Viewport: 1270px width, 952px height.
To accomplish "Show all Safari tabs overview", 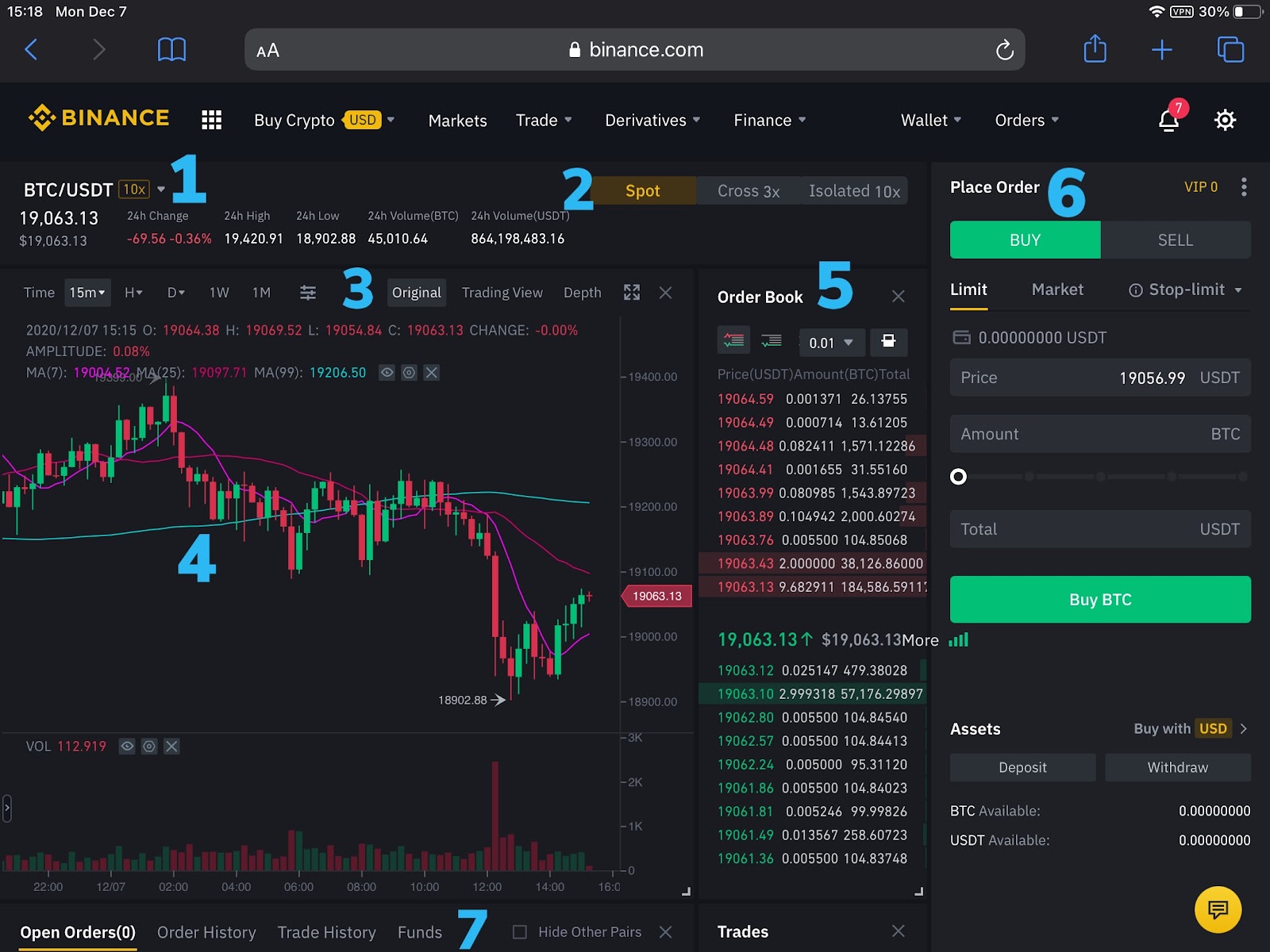I will [x=1230, y=50].
